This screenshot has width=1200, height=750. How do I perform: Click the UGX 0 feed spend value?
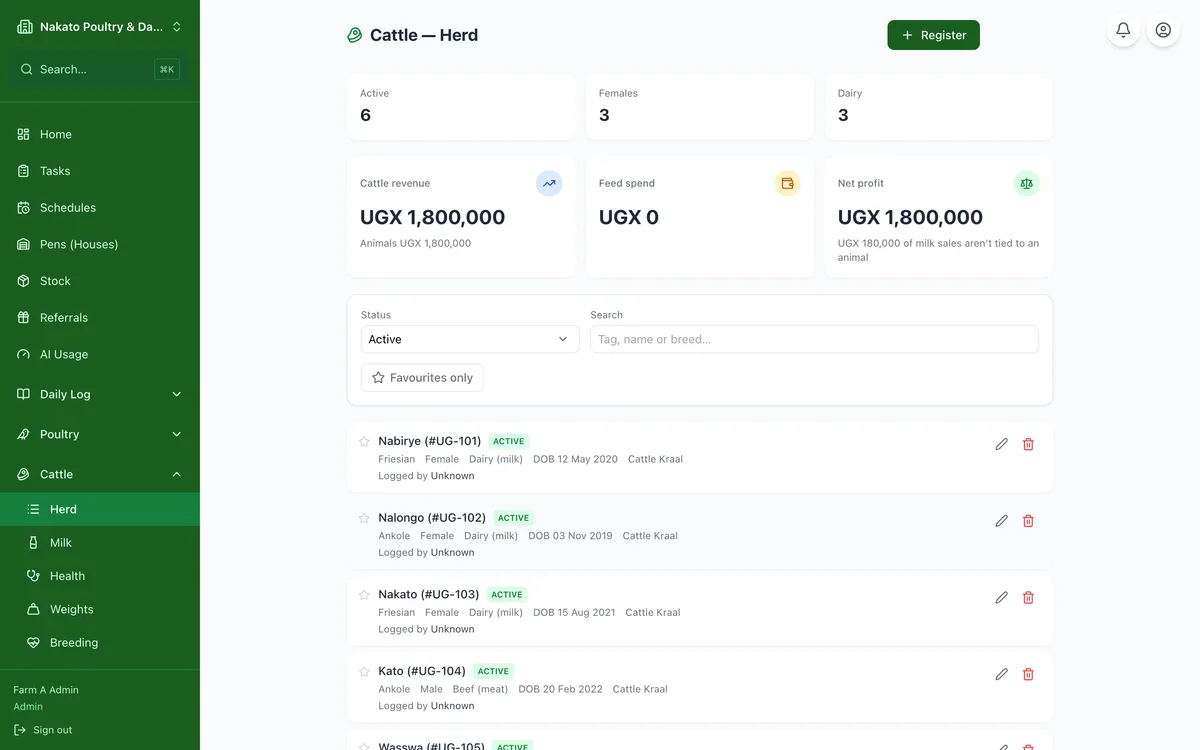coord(629,217)
